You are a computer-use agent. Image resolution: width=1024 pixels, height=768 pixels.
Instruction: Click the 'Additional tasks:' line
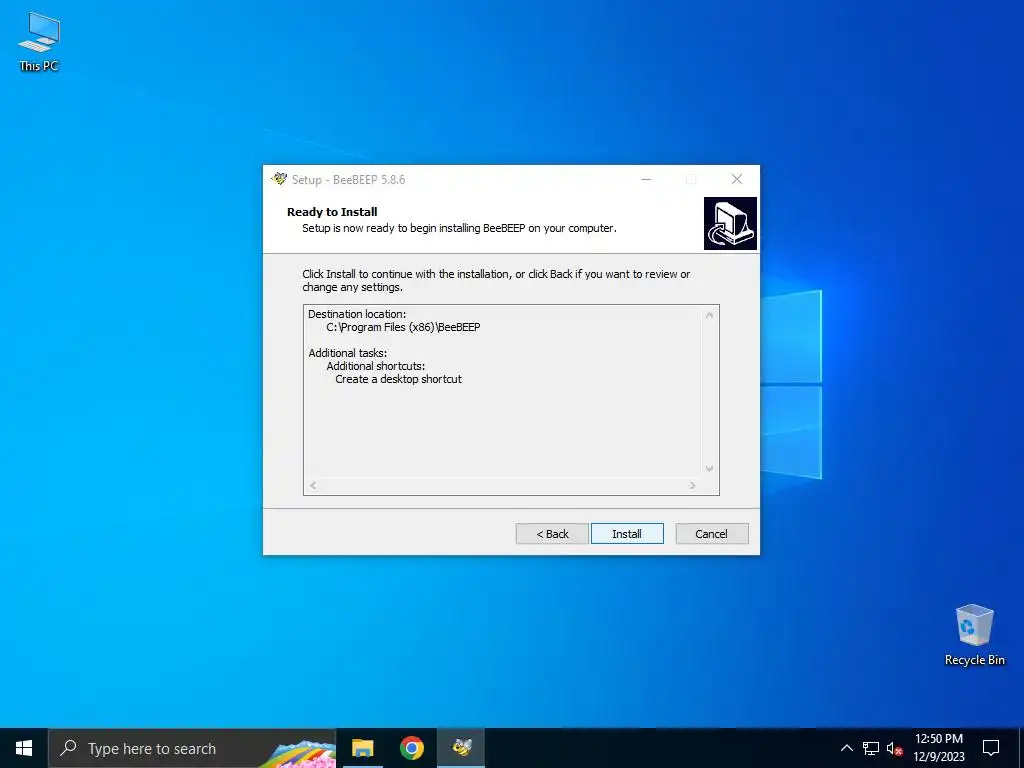click(347, 353)
